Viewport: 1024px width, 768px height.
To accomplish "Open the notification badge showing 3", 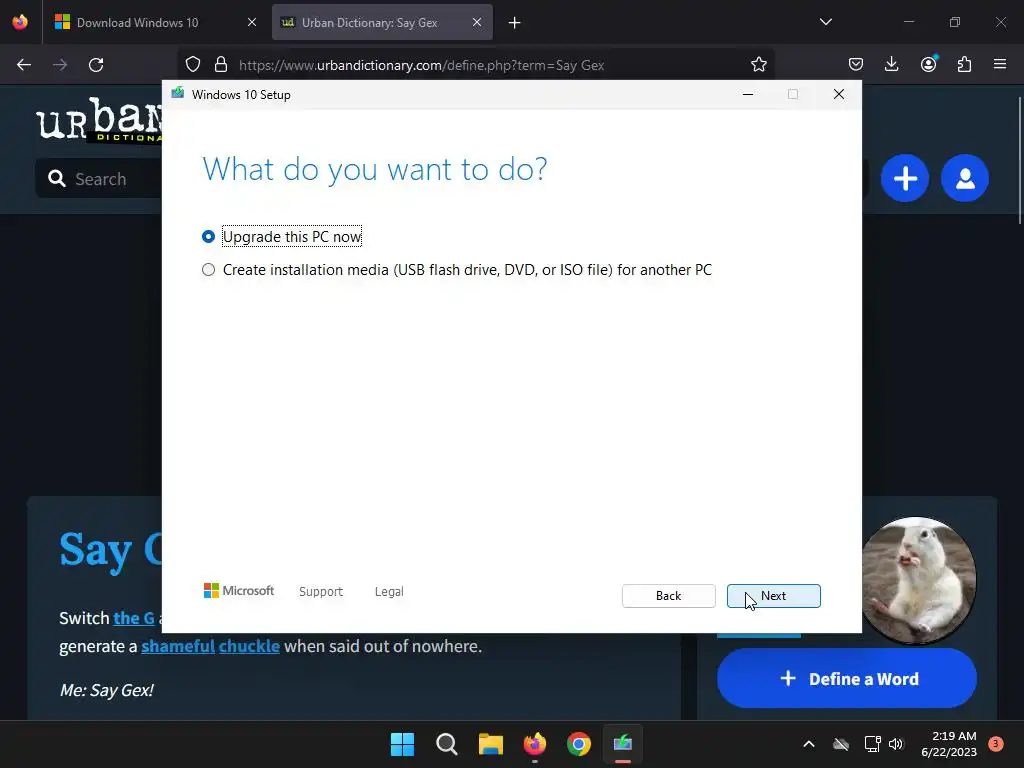I will coord(995,744).
